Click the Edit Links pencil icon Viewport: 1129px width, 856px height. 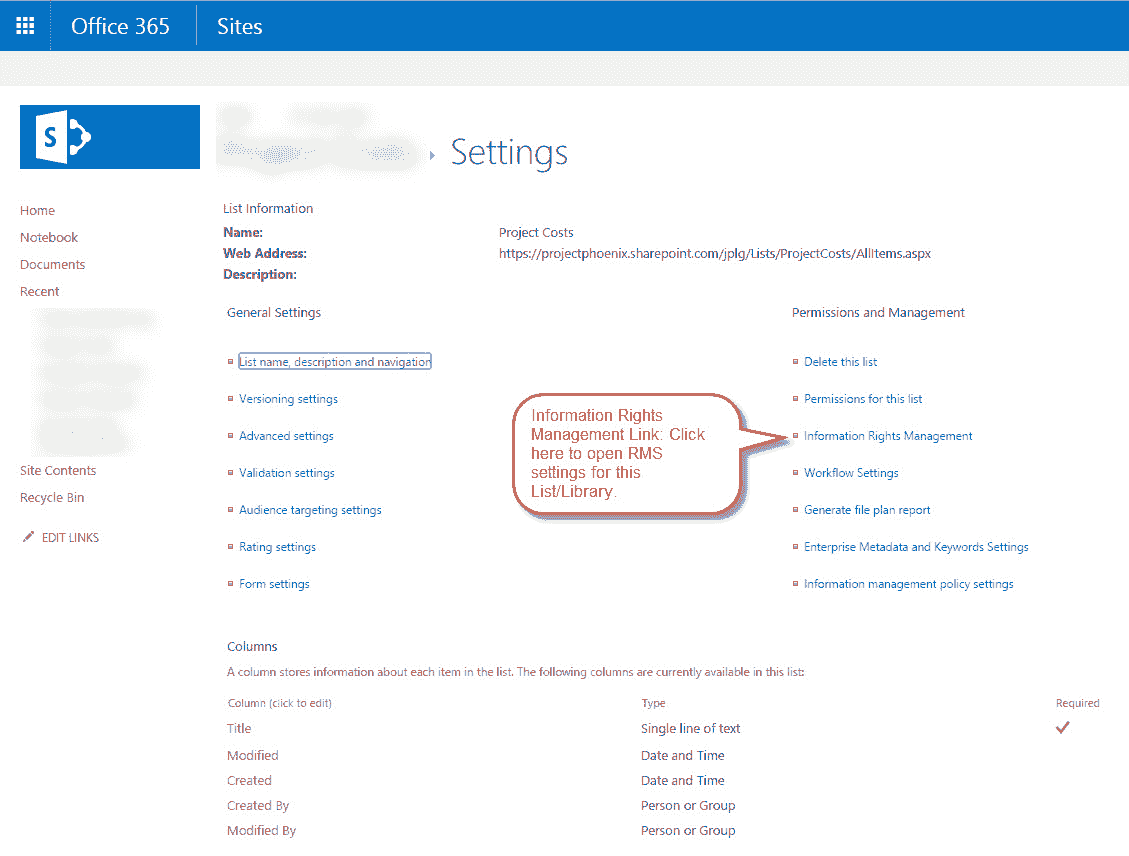[30, 537]
